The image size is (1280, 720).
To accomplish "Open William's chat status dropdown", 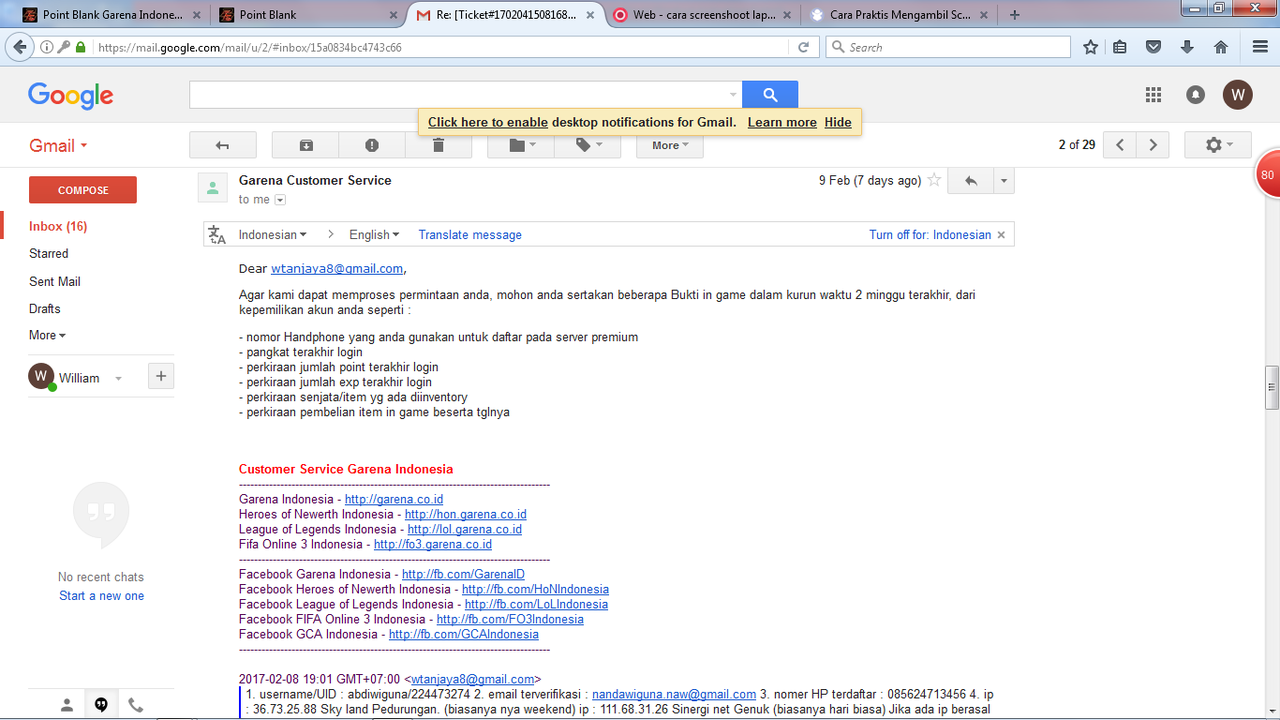I will (x=118, y=378).
